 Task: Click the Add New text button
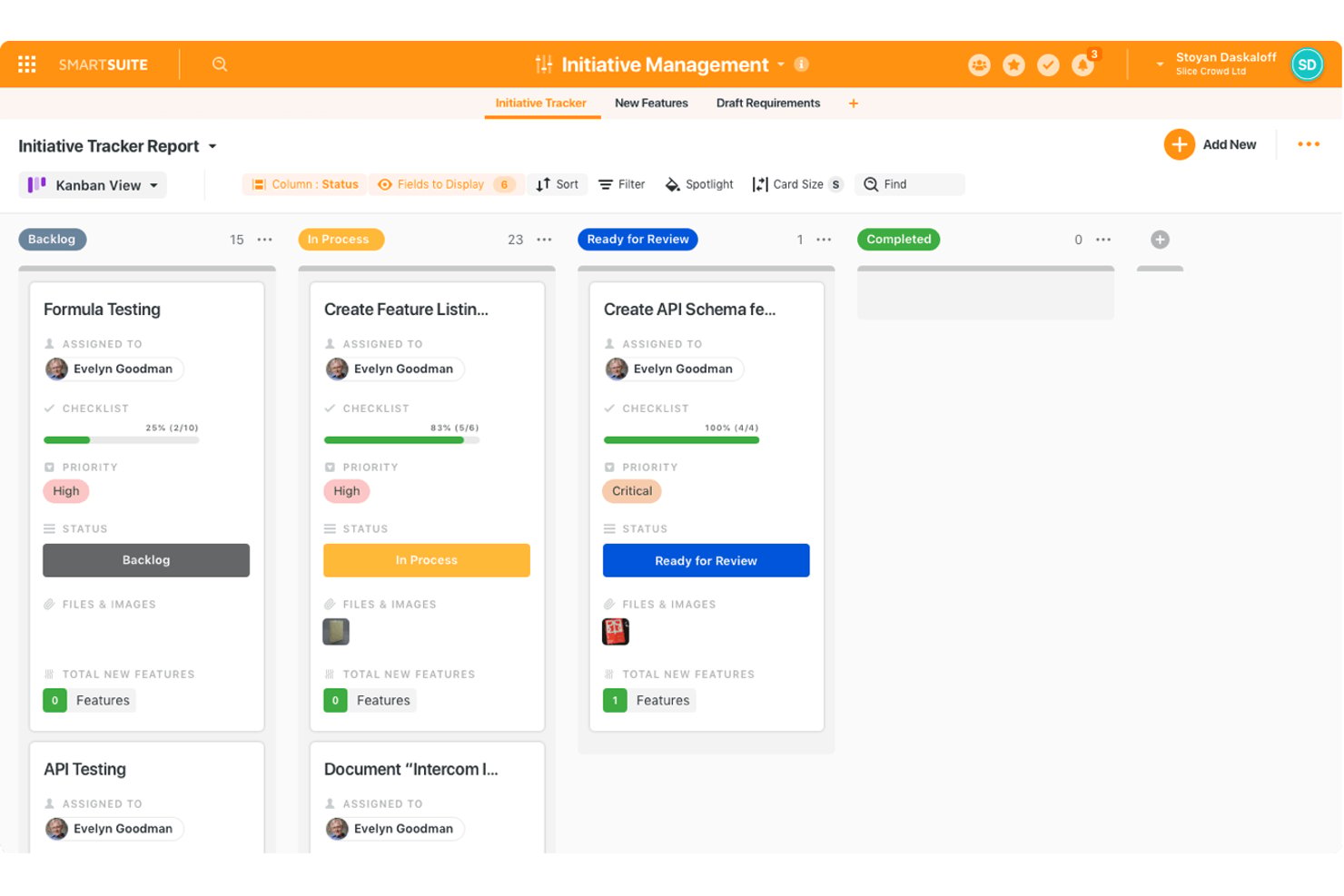pyautogui.click(x=1230, y=144)
